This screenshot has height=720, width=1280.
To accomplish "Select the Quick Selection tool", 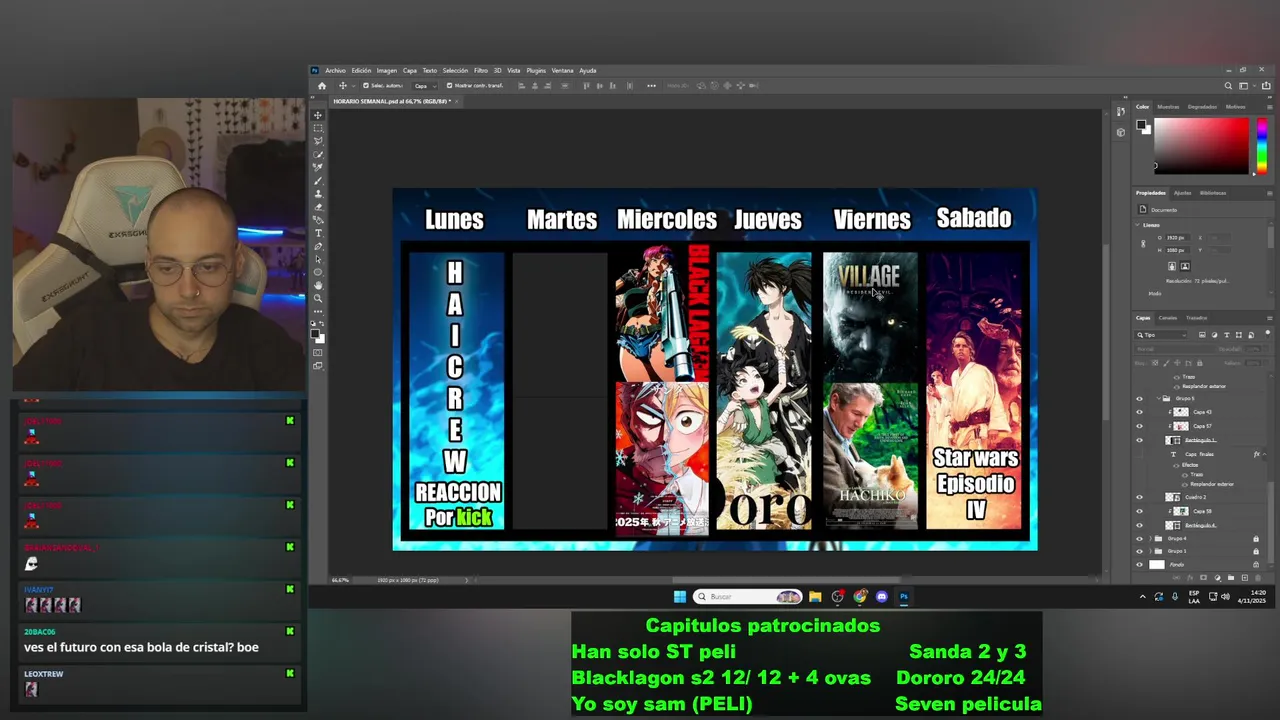I will pyautogui.click(x=318, y=154).
